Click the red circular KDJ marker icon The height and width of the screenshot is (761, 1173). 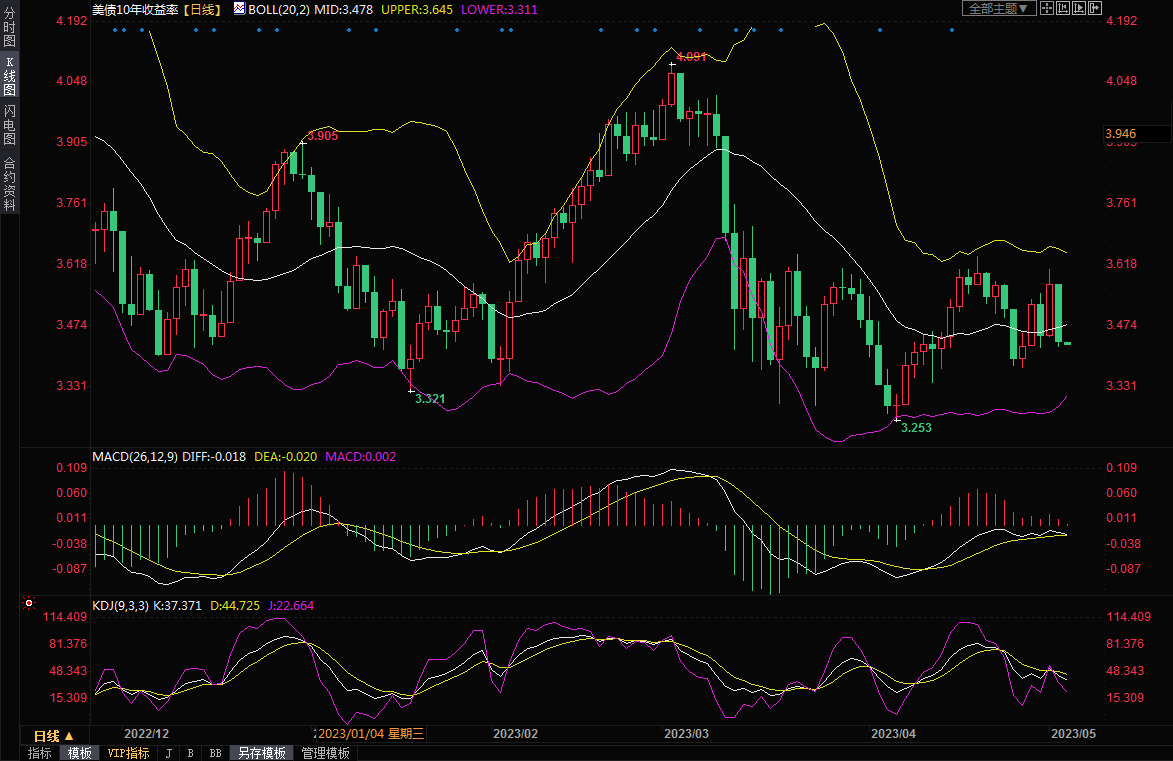tap(28, 604)
